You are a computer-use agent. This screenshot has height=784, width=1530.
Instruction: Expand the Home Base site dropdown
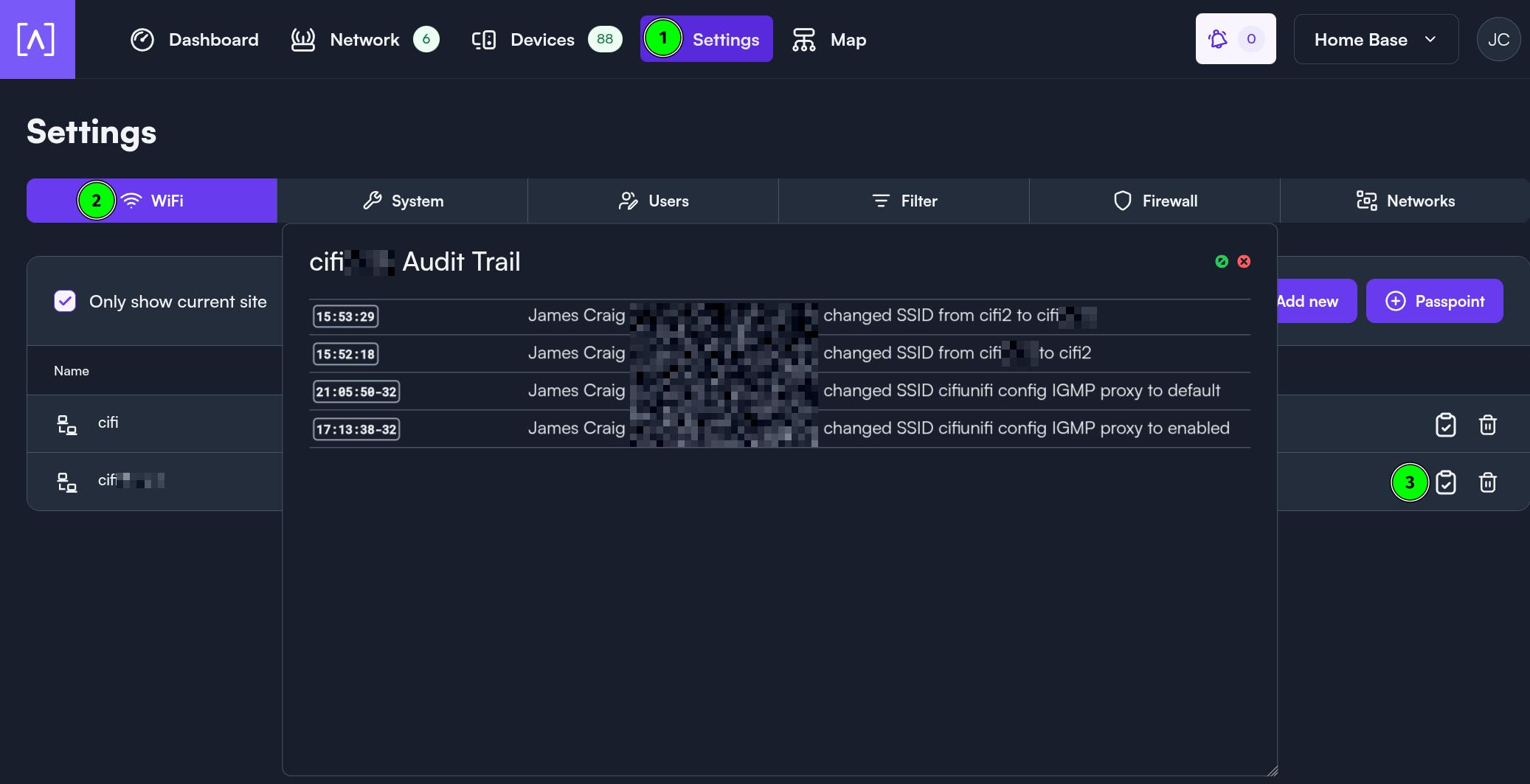[1375, 39]
